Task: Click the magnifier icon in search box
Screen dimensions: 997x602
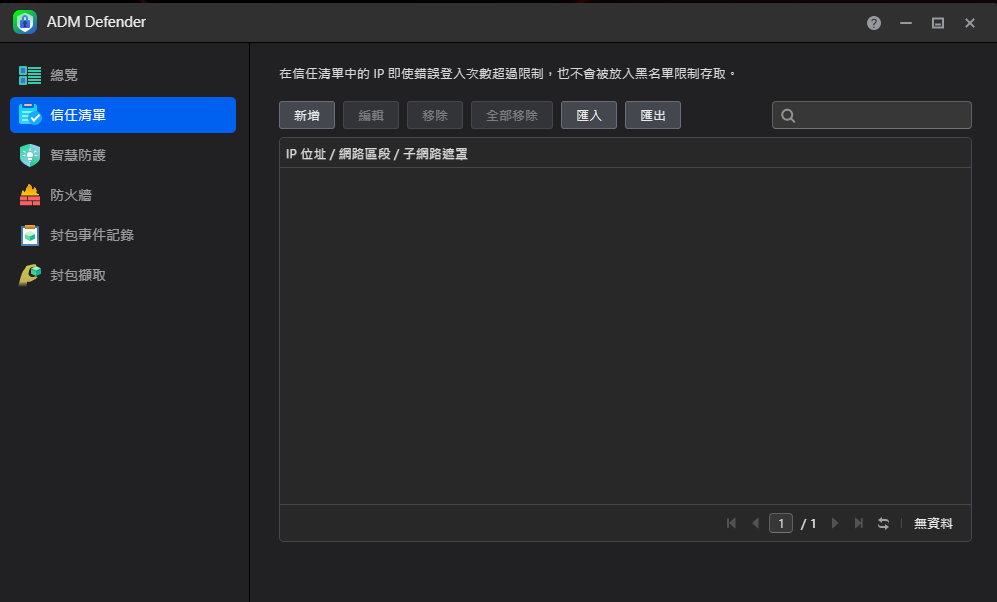Action: 788,116
